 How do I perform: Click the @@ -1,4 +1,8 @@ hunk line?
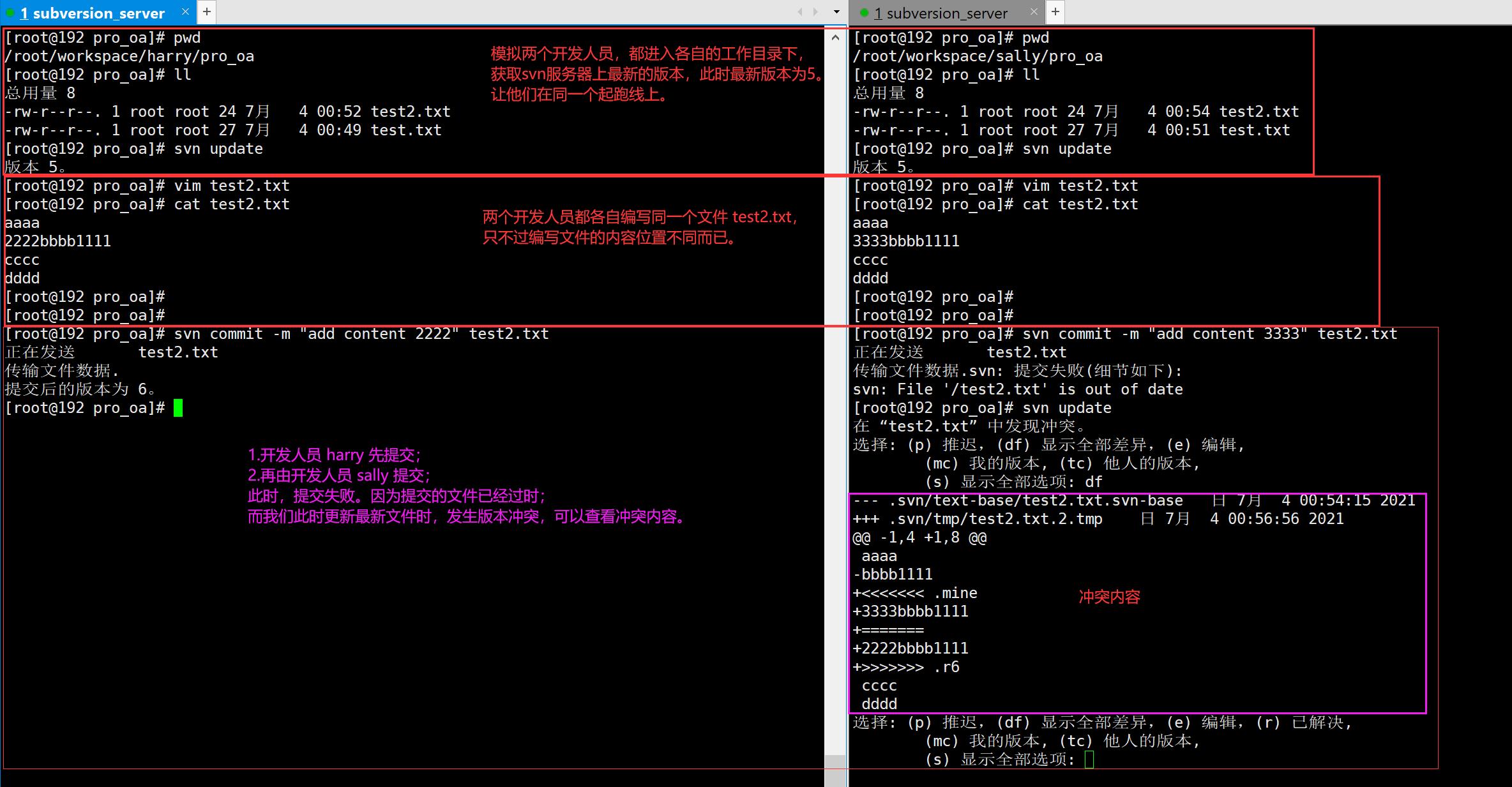tap(919, 537)
